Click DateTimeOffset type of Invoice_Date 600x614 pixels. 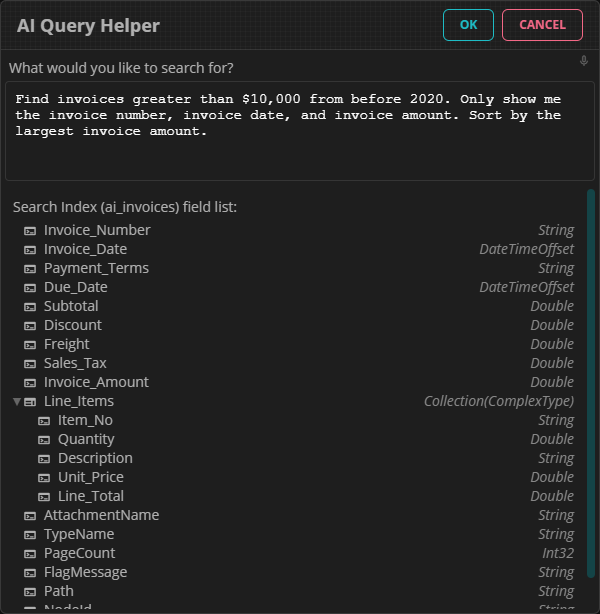(527, 249)
